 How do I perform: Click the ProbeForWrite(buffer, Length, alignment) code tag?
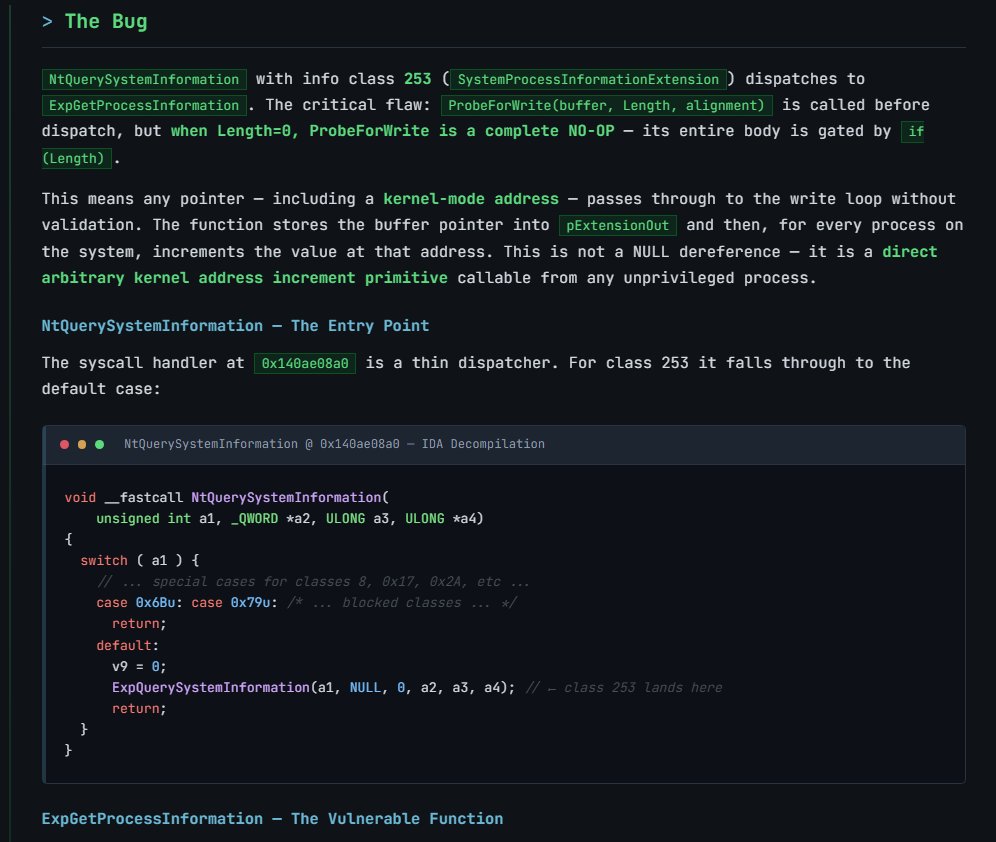607,105
